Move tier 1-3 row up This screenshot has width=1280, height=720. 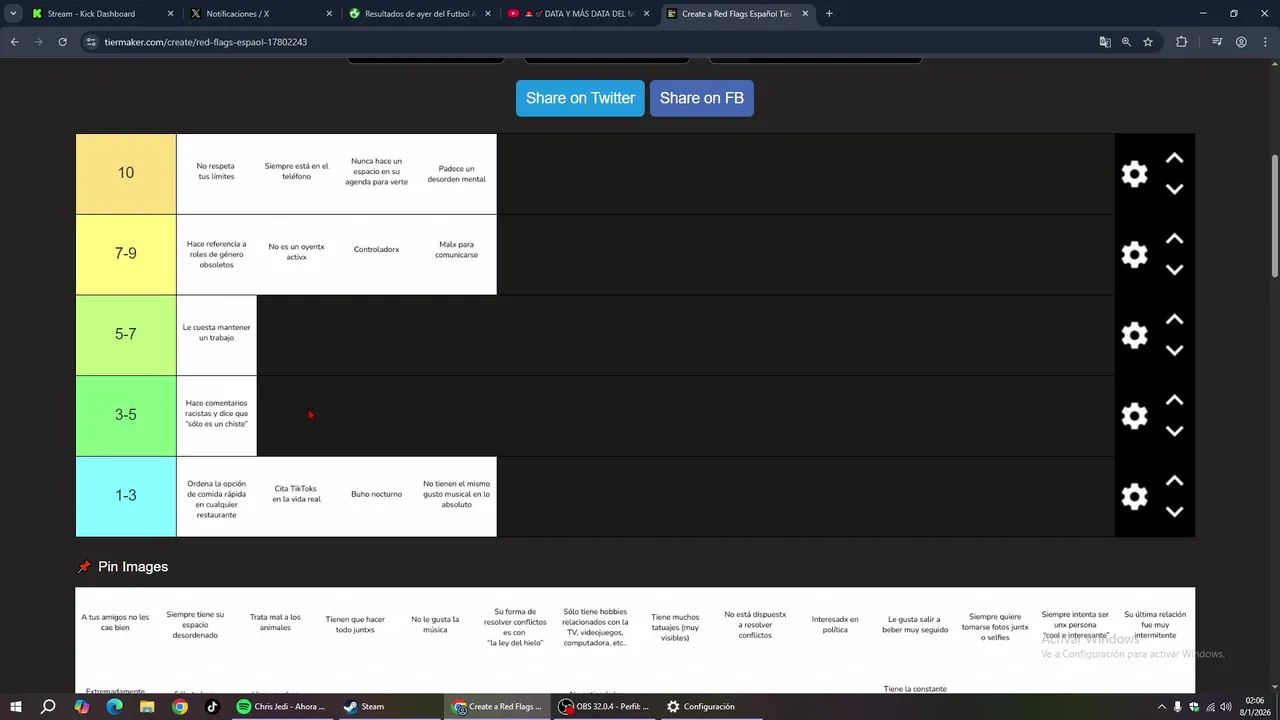pos(1174,481)
